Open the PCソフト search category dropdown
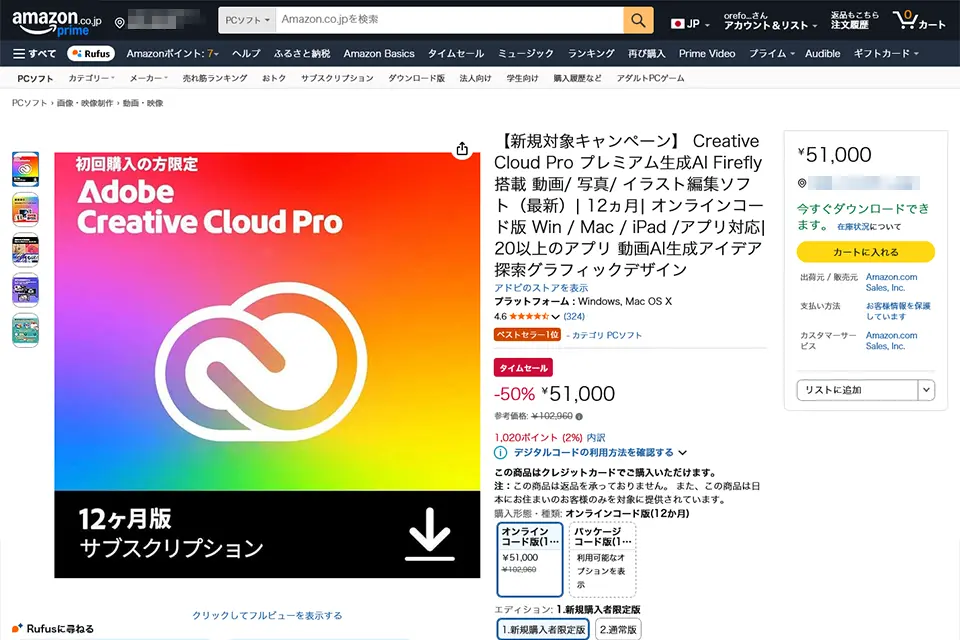This screenshot has width=960, height=640. coord(247,20)
